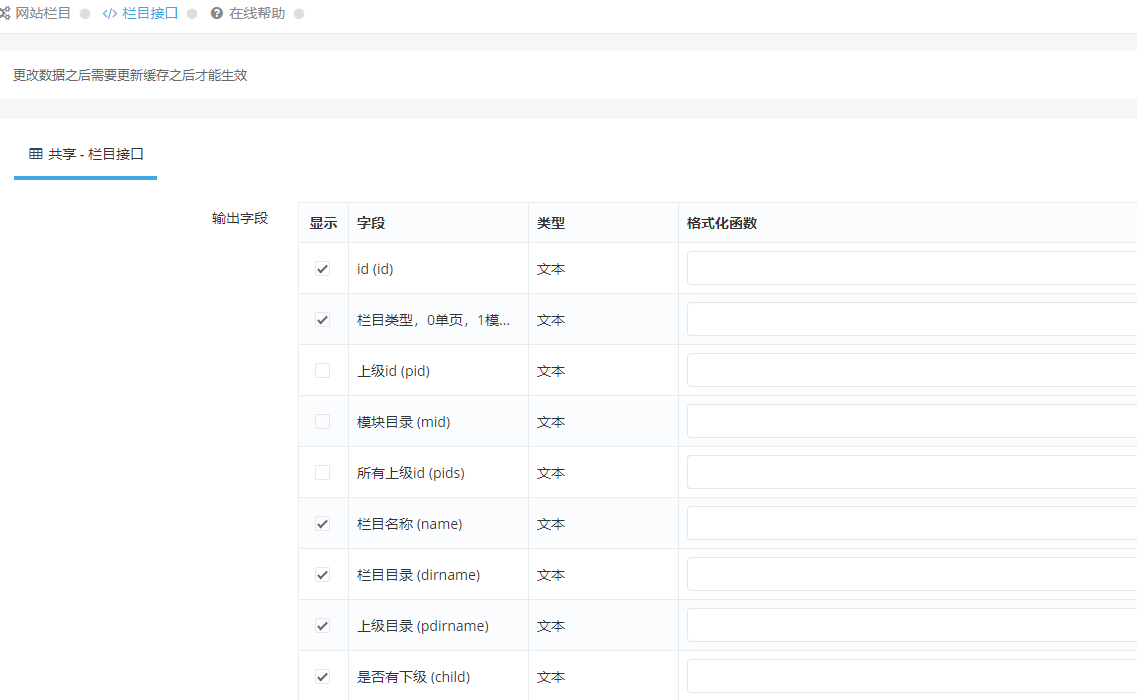Uncheck the 栏目类型 display checkbox

[x=323, y=320]
